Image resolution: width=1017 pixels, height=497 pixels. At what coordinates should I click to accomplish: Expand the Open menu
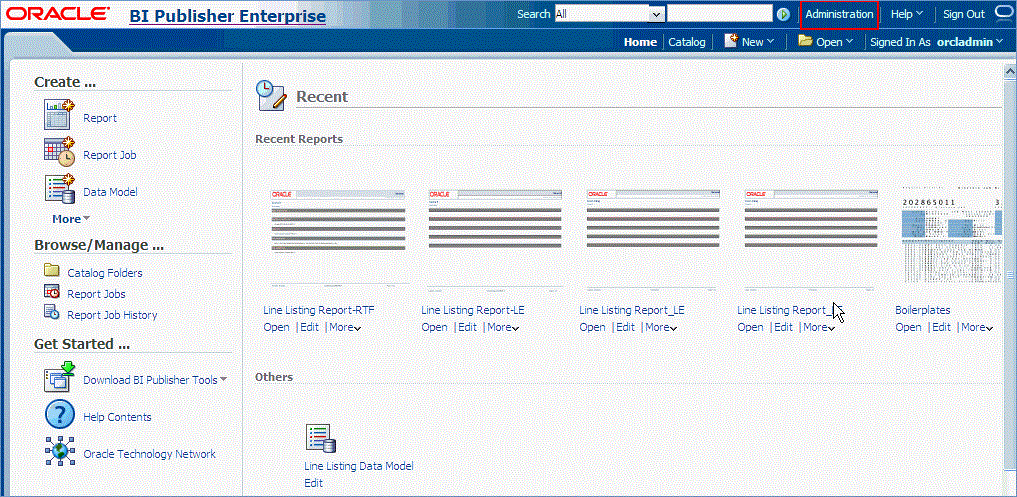(x=835, y=42)
